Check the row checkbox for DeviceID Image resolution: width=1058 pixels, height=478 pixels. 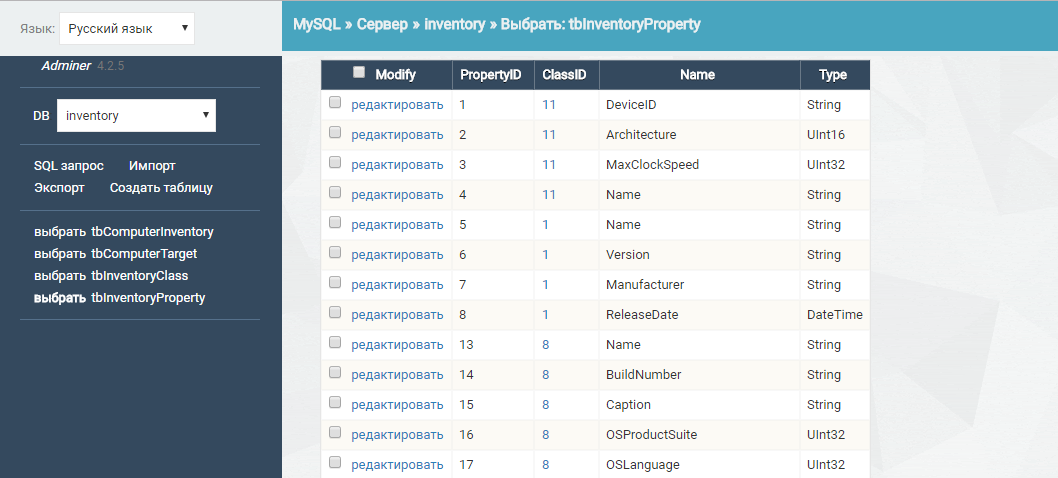[335, 102]
